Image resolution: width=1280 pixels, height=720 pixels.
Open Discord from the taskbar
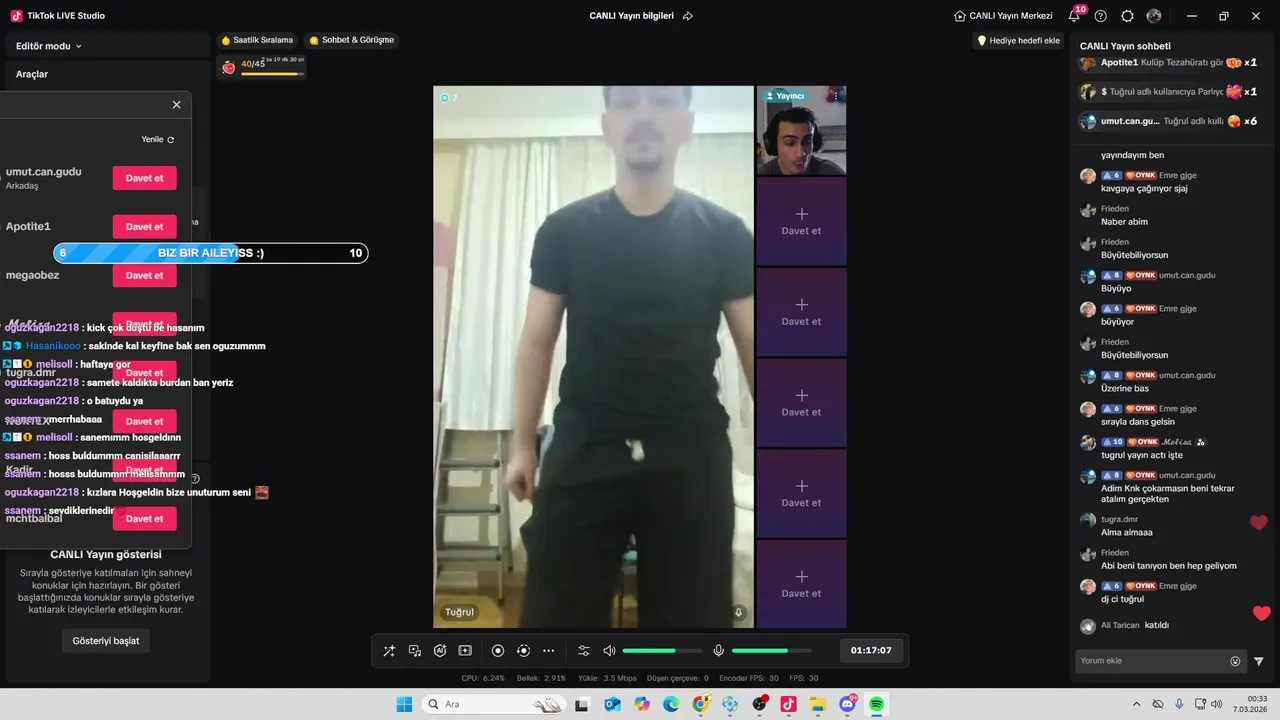pyautogui.click(x=848, y=704)
